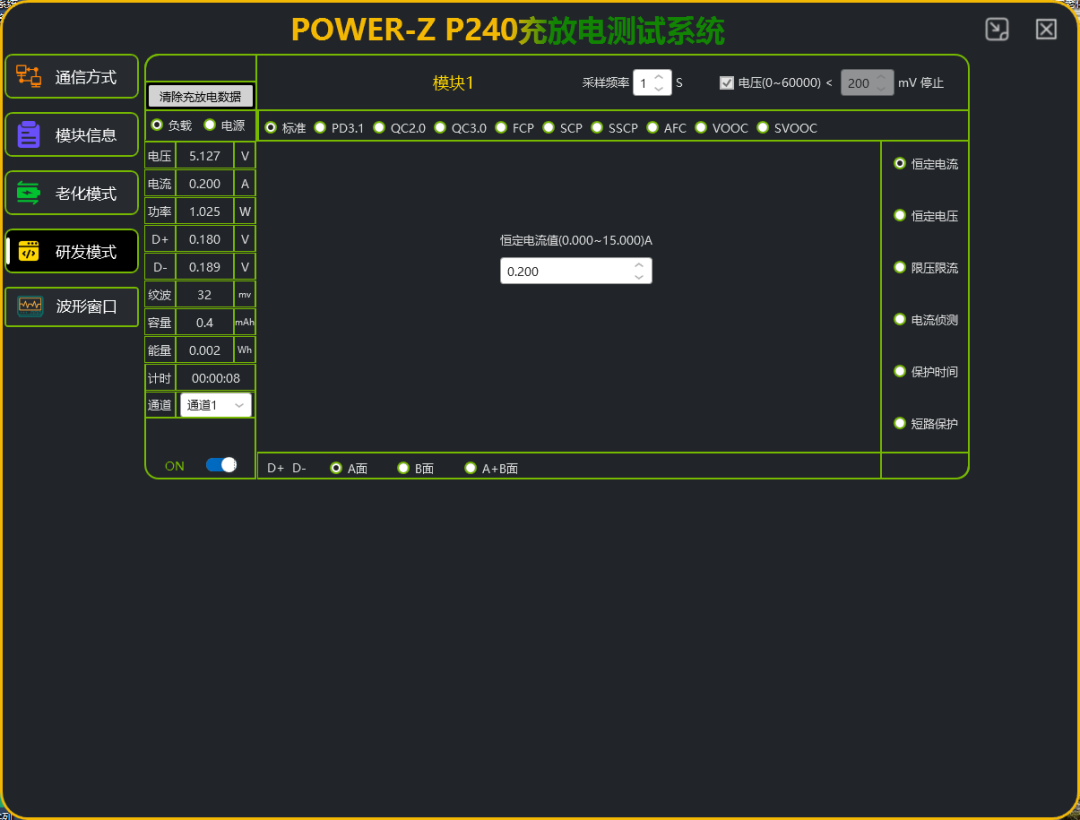Click the 功率 1.025 value

[x=205, y=211]
